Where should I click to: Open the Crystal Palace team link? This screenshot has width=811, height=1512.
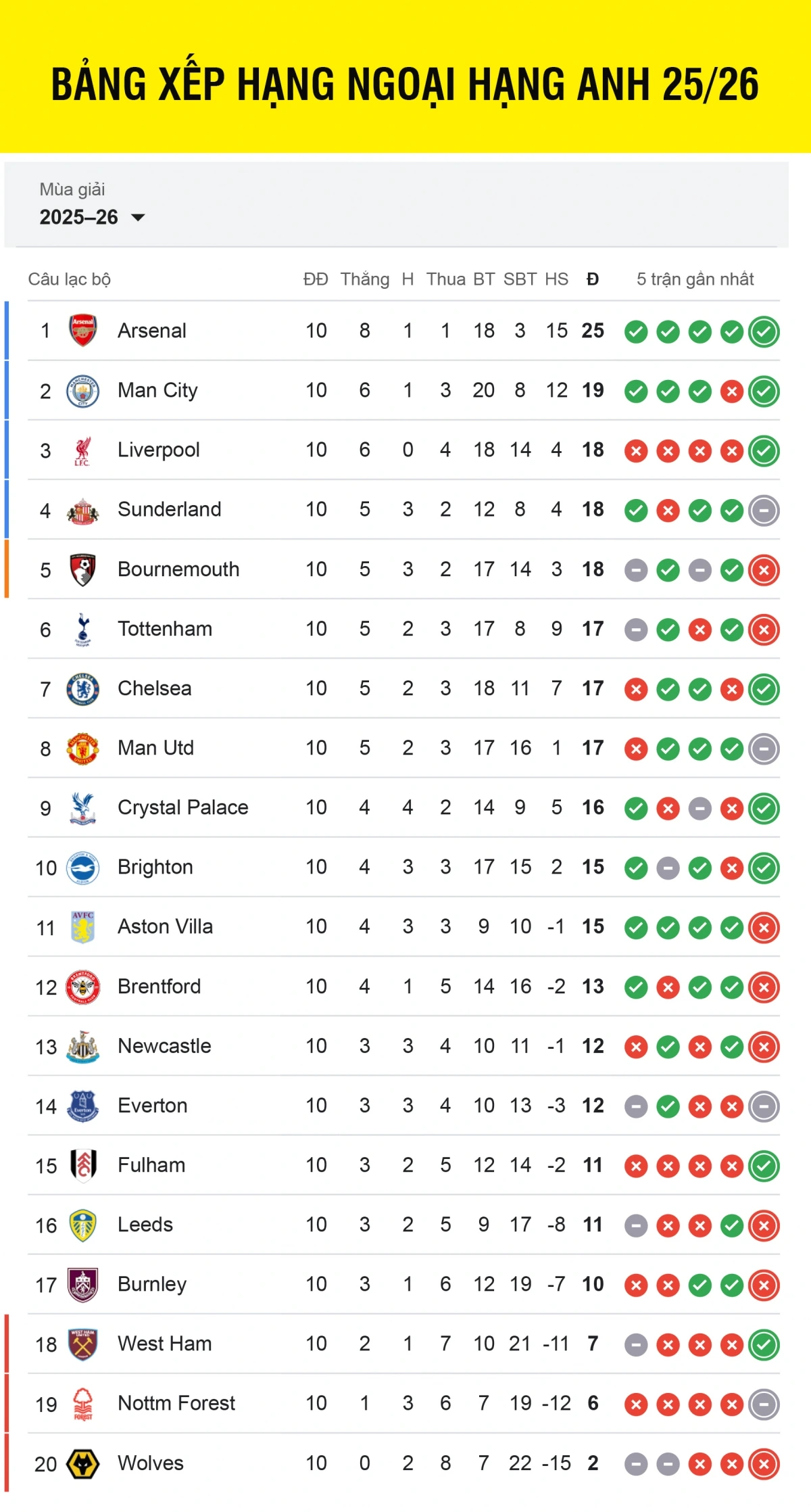(x=182, y=807)
